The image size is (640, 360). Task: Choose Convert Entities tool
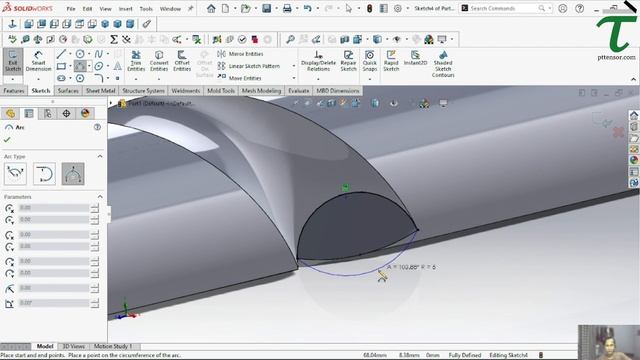tap(159, 61)
